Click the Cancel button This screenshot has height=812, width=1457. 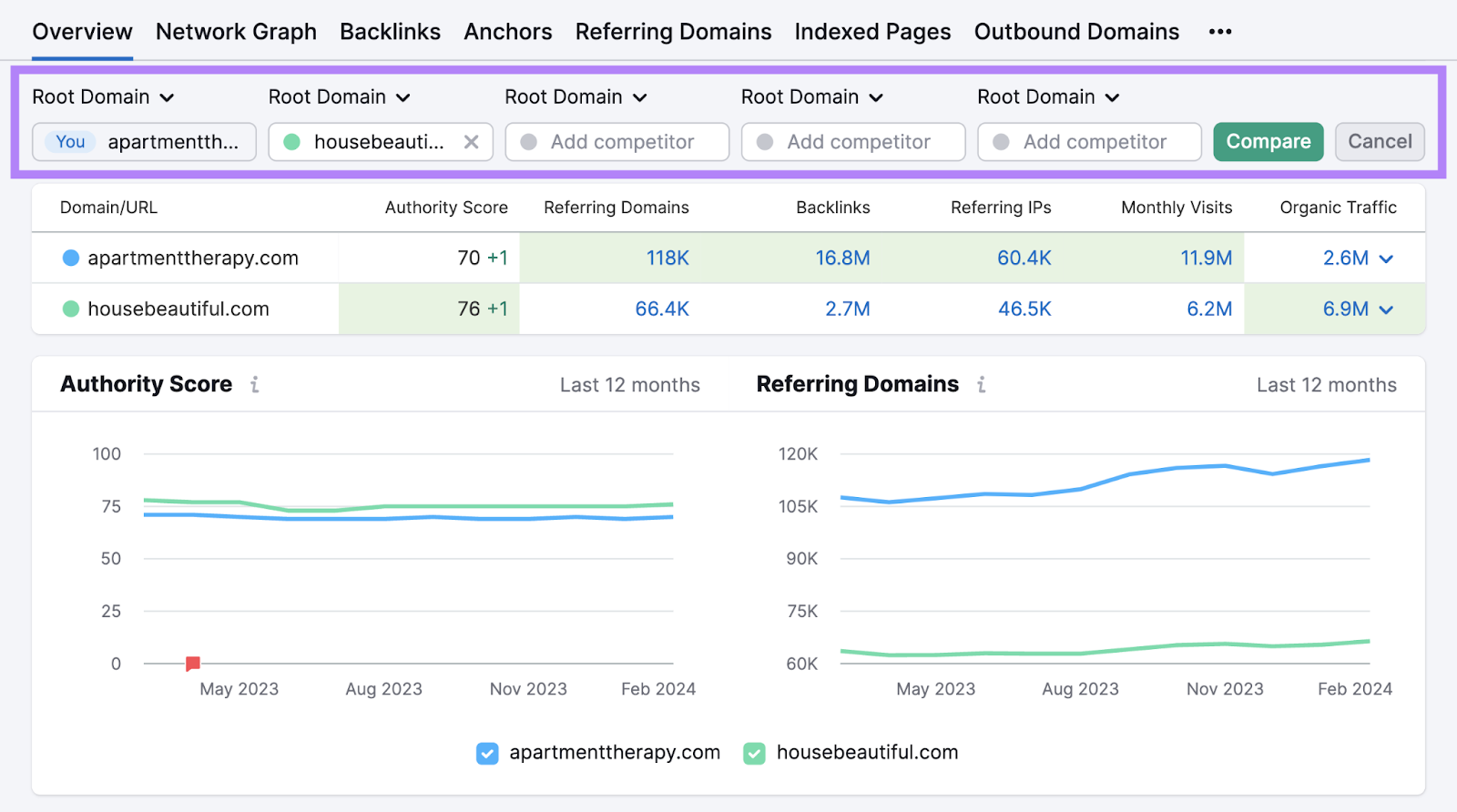pyautogui.click(x=1380, y=142)
